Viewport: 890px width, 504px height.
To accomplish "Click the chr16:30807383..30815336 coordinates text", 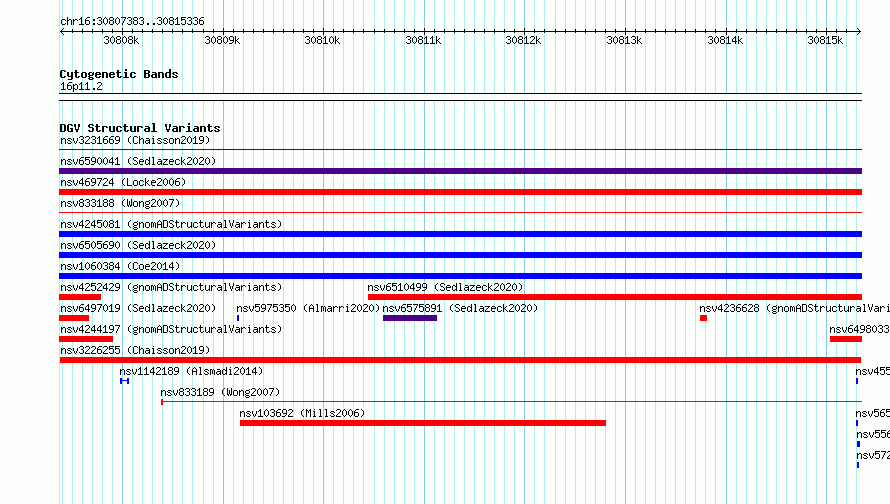I will coord(132,21).
